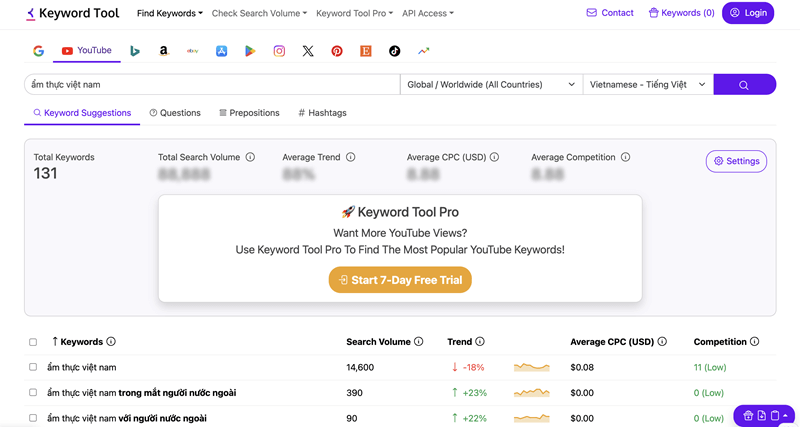Switch to eBay keyword search
This screenshot has width=800, height=427.
click(x=192, y=51)
